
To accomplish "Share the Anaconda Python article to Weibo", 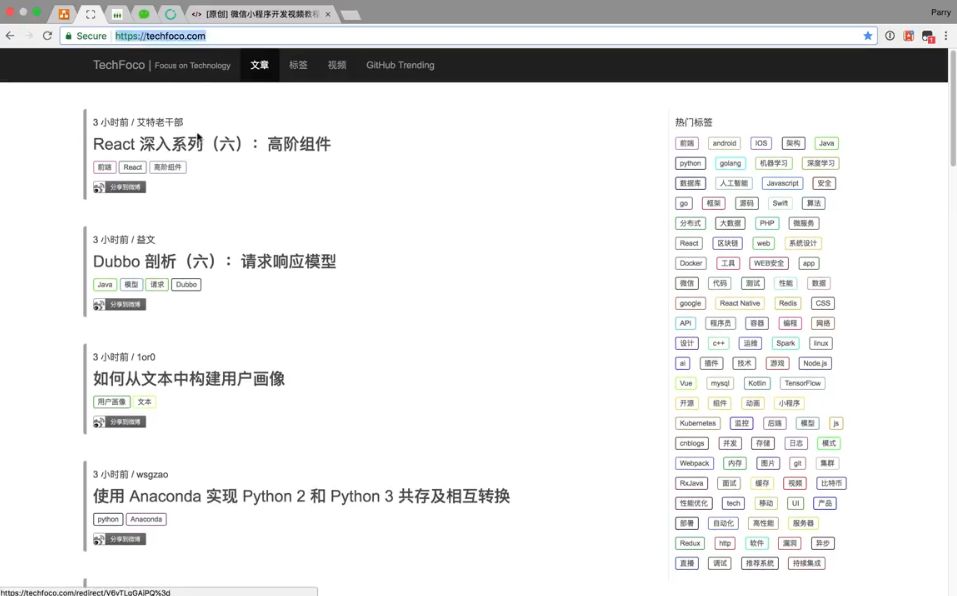I will click(120, 539).
